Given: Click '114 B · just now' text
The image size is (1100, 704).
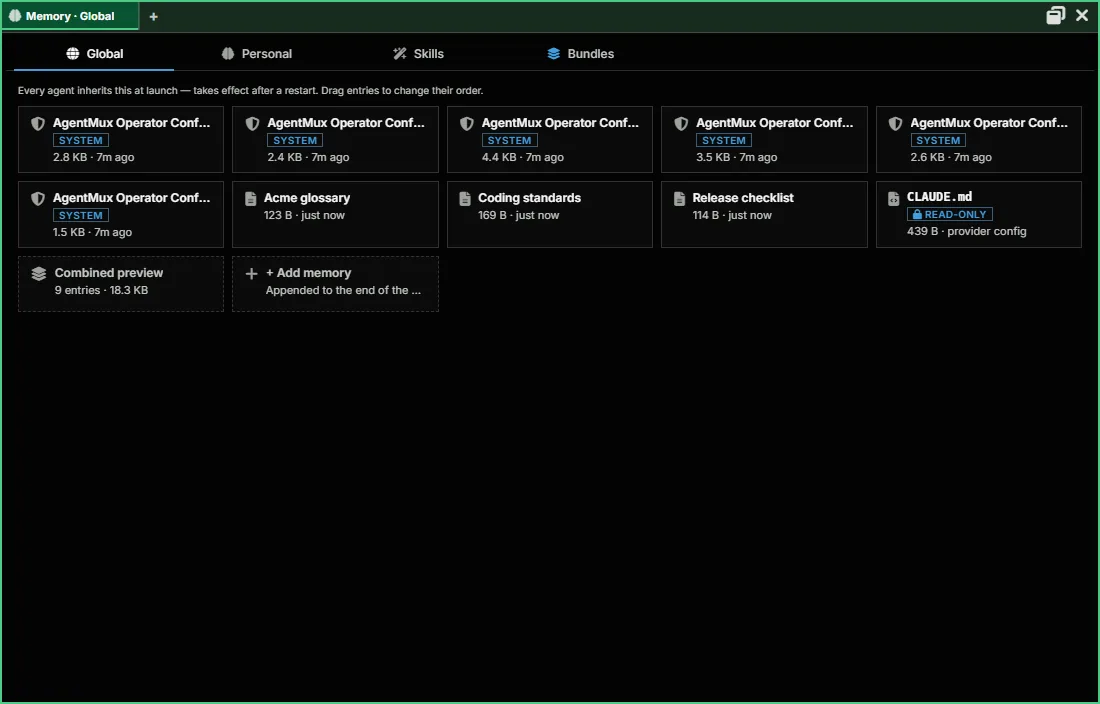Looking at the screenshot, I should (732, 215).
